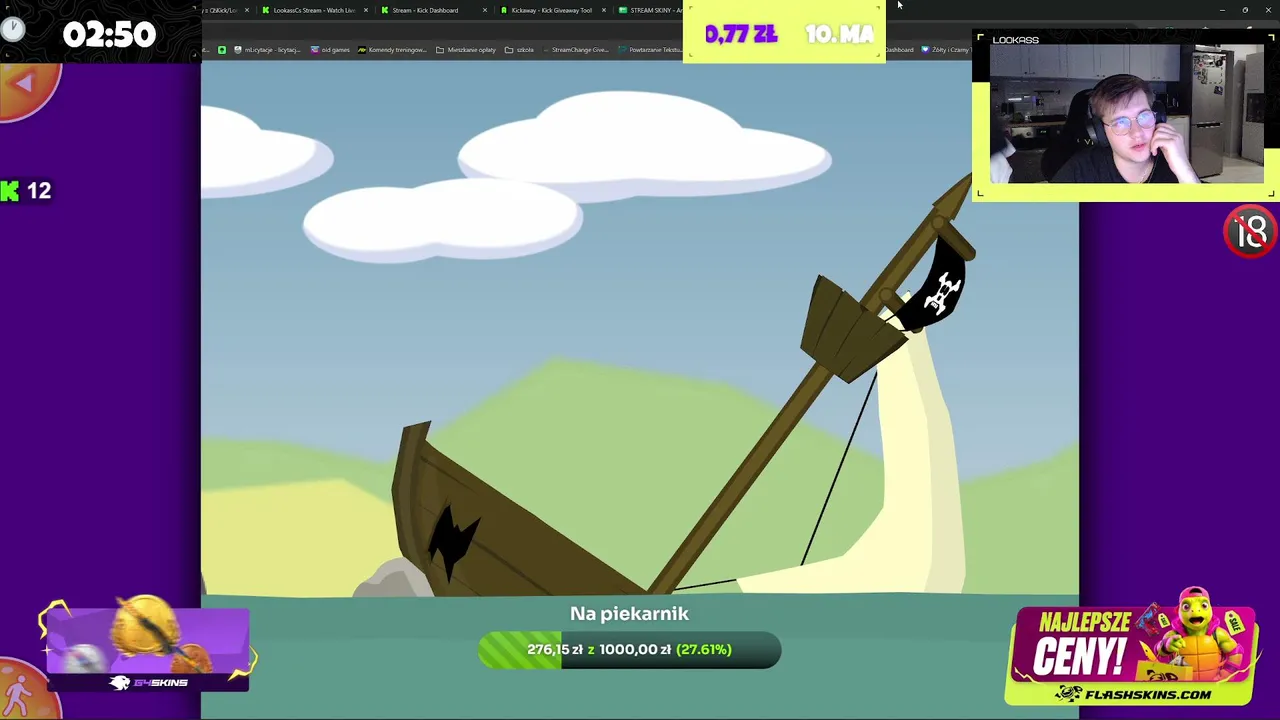Click the Kick favicon on the LookassCs tab
Viewport: 1280px width, 720px height.
[265, 10]
